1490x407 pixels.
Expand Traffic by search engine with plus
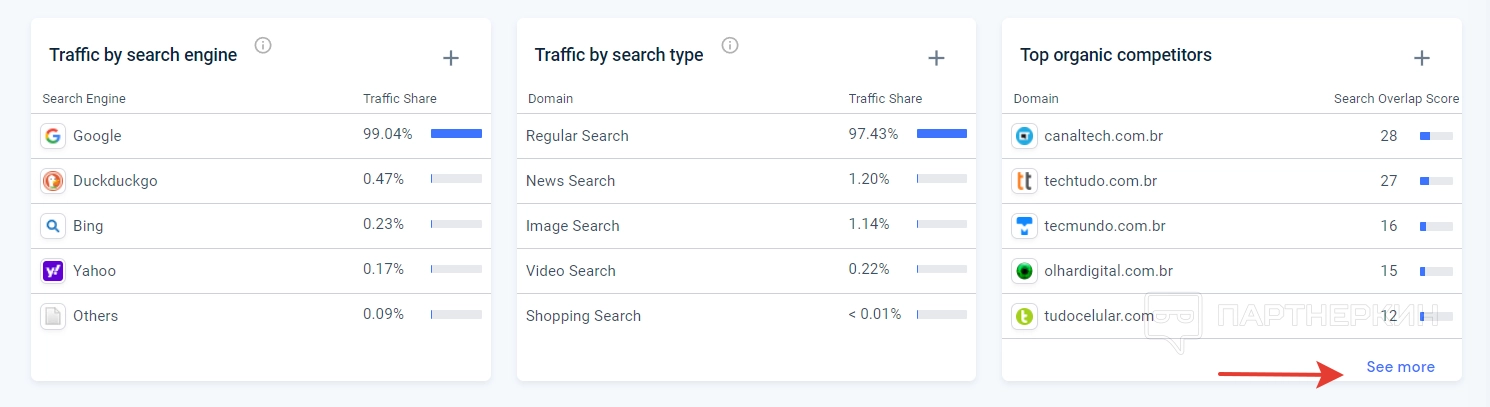click(451, 58)
